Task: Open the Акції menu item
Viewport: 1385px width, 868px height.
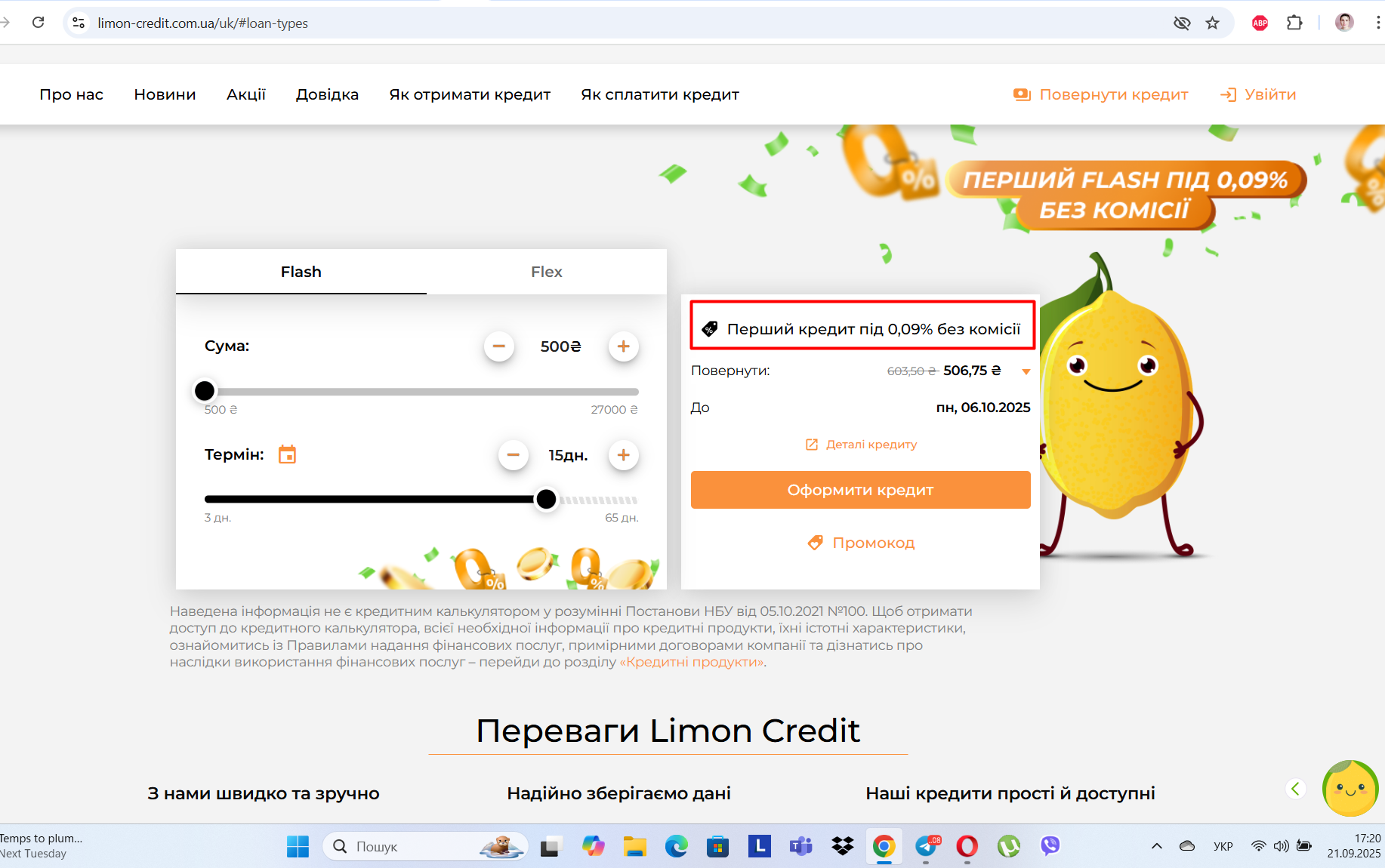Action: coord(246,94)
